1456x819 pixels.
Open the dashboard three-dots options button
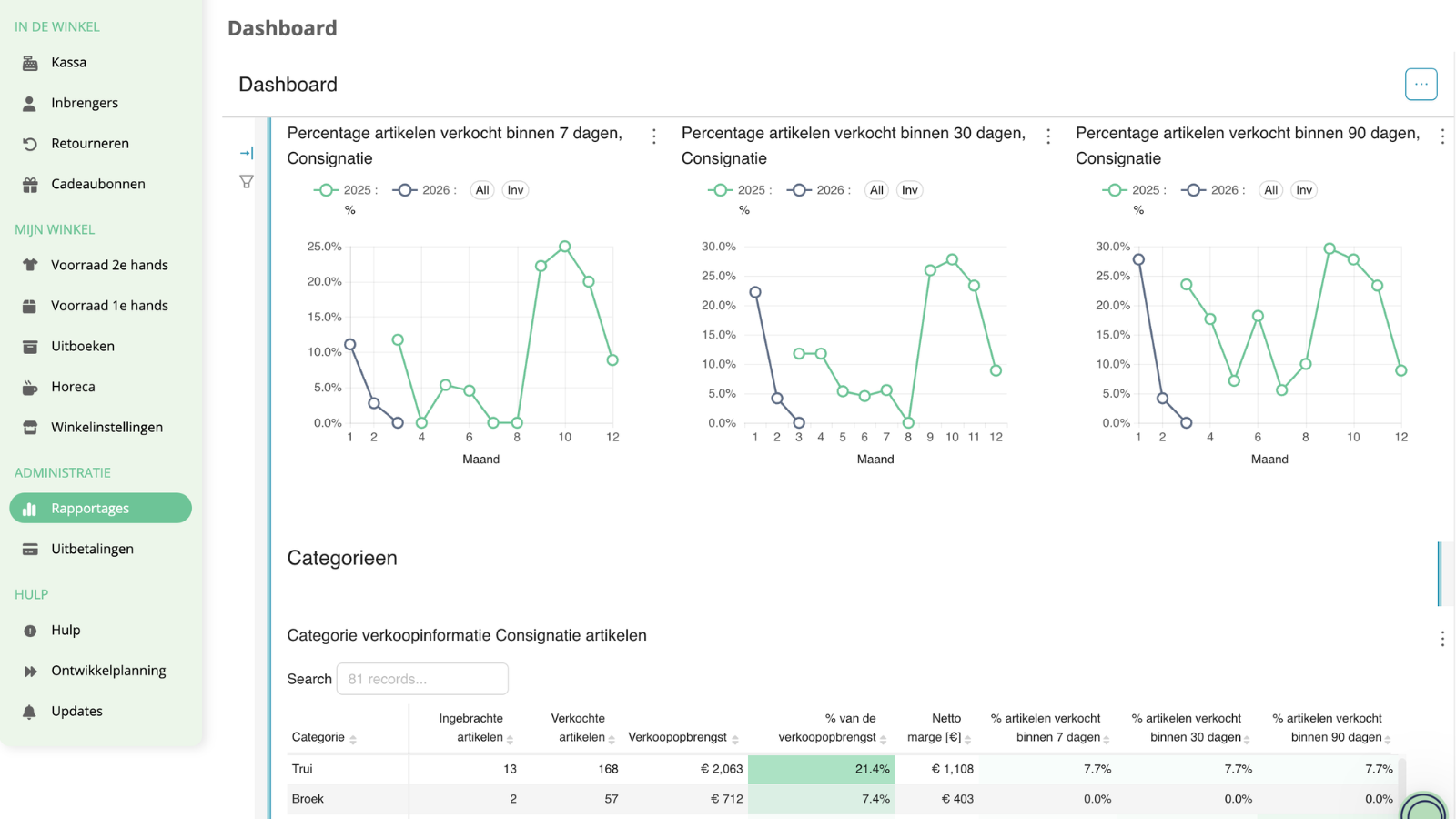(1421, 84)
